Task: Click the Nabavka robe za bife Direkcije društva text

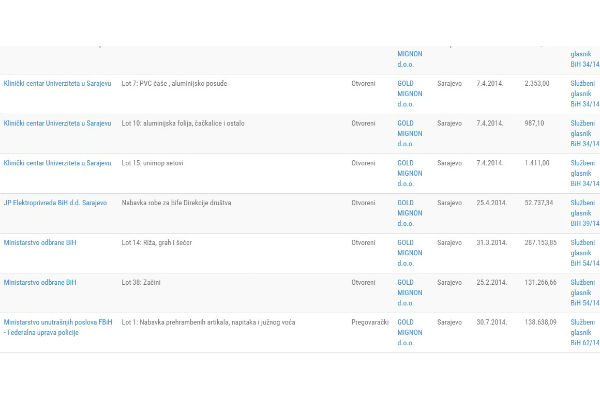Action: click(x=176, y=203)
